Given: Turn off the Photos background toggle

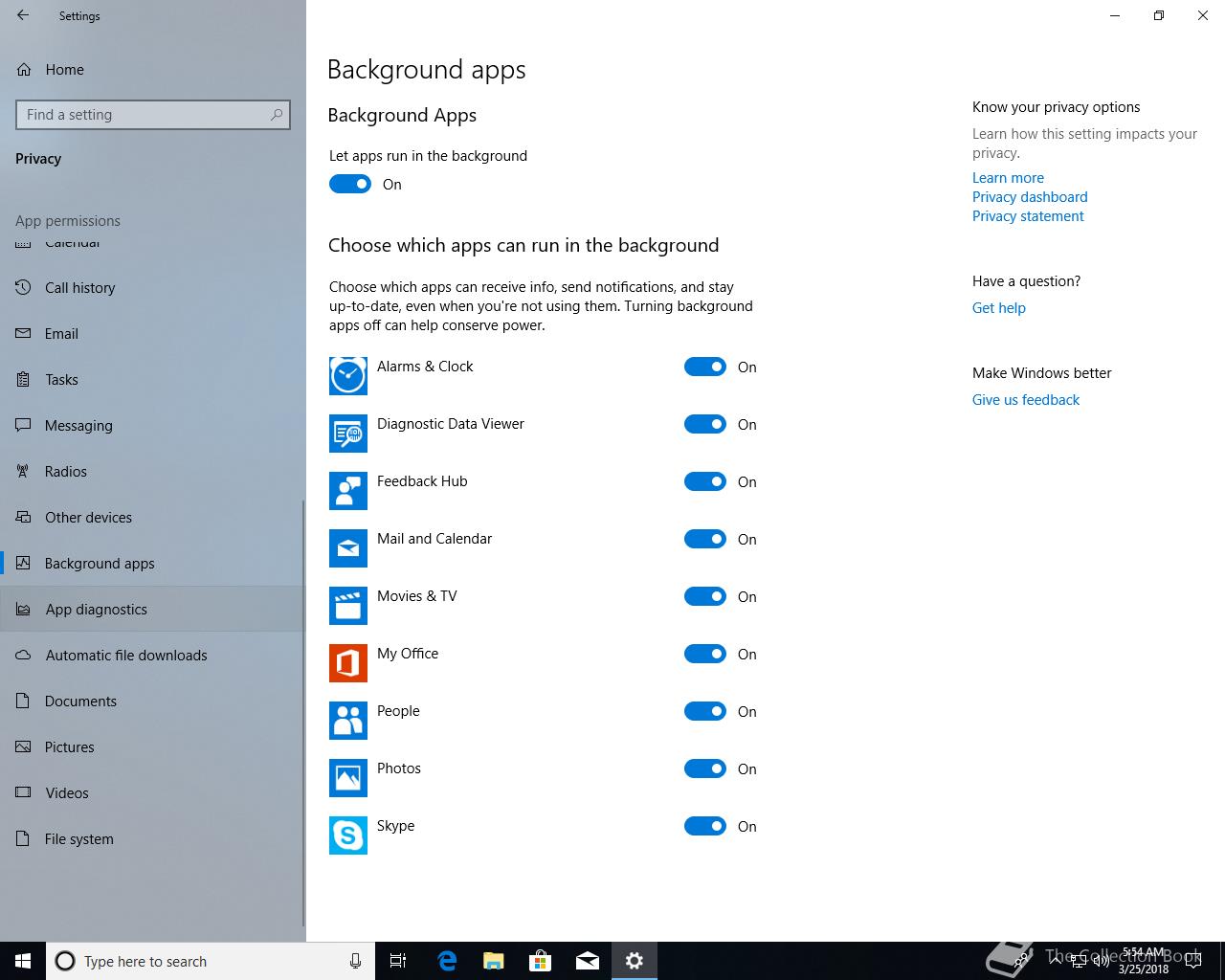Looking at the screenshot, I should pos(705,768).
